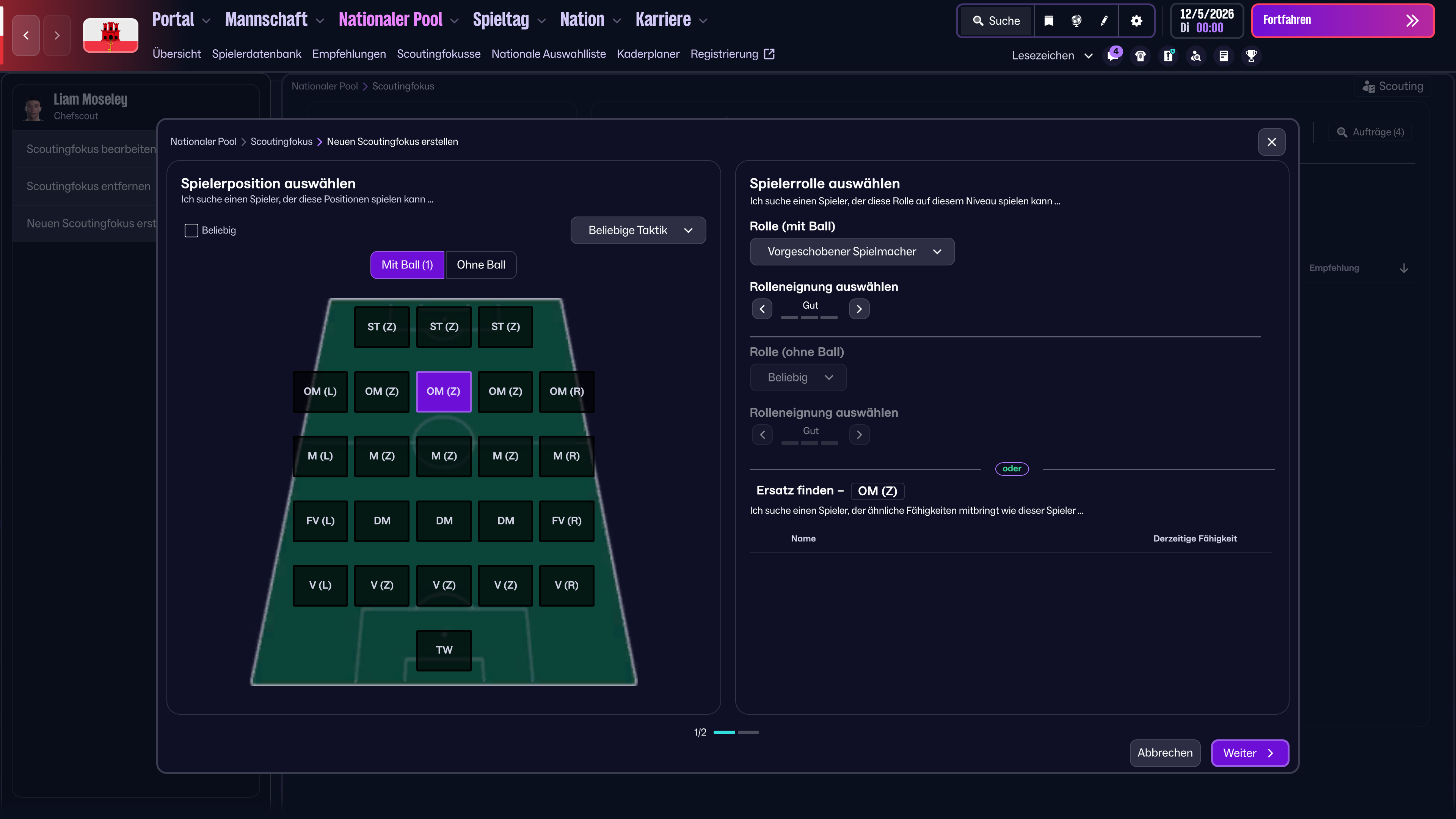The height and width of the screenshot is (819, 1456).
Task: Select the Mit Ball (1) toggle
Action: pos(407,265)
